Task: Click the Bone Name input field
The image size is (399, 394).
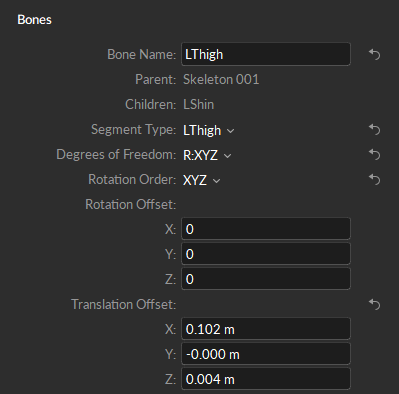Action: click(266, 54)
